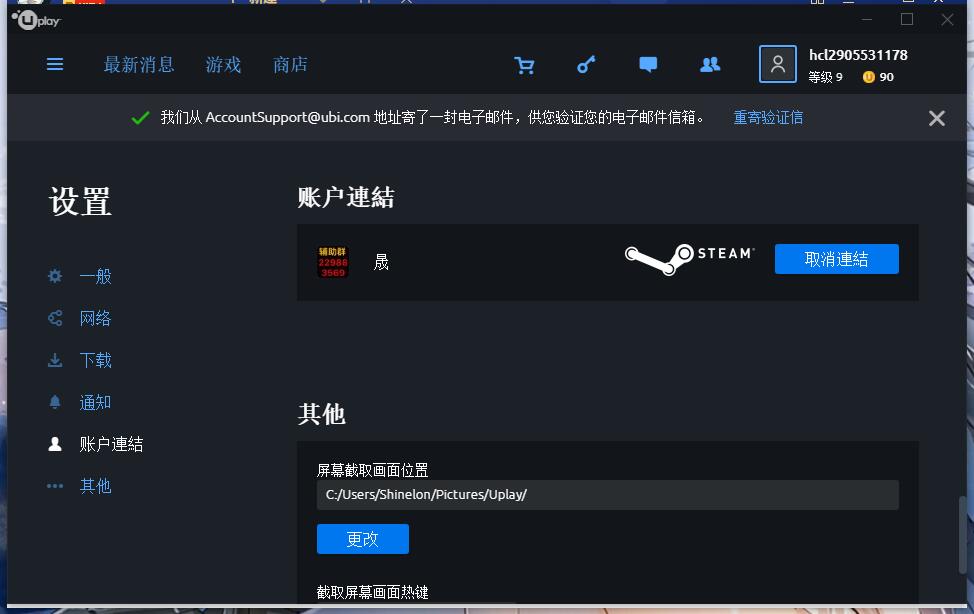The width and height of the screenshot is (974, 614).
Task: Maximize the Uplay window
Action: (907, 19)
